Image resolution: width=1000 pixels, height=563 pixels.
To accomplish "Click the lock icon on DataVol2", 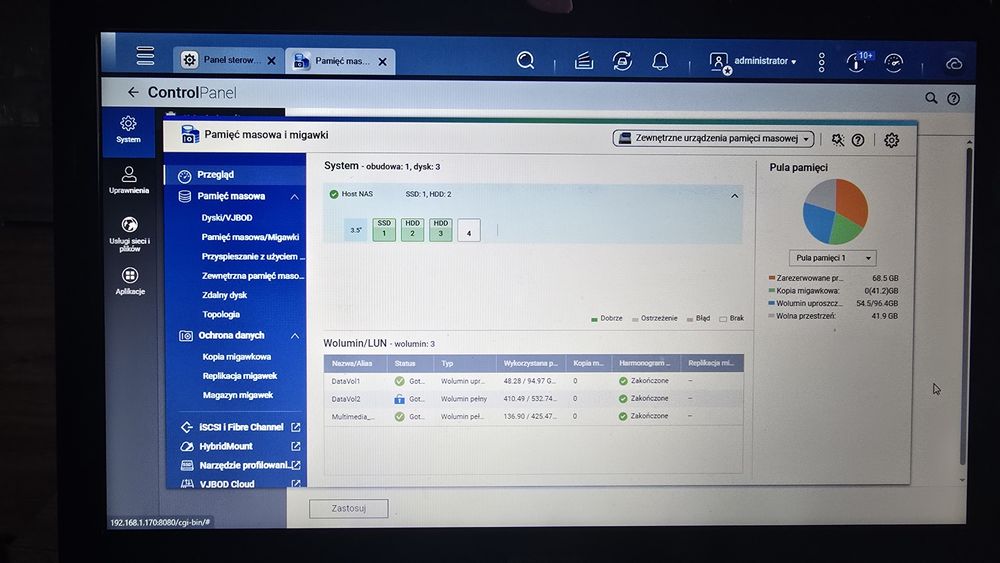I will click(399, 399).
